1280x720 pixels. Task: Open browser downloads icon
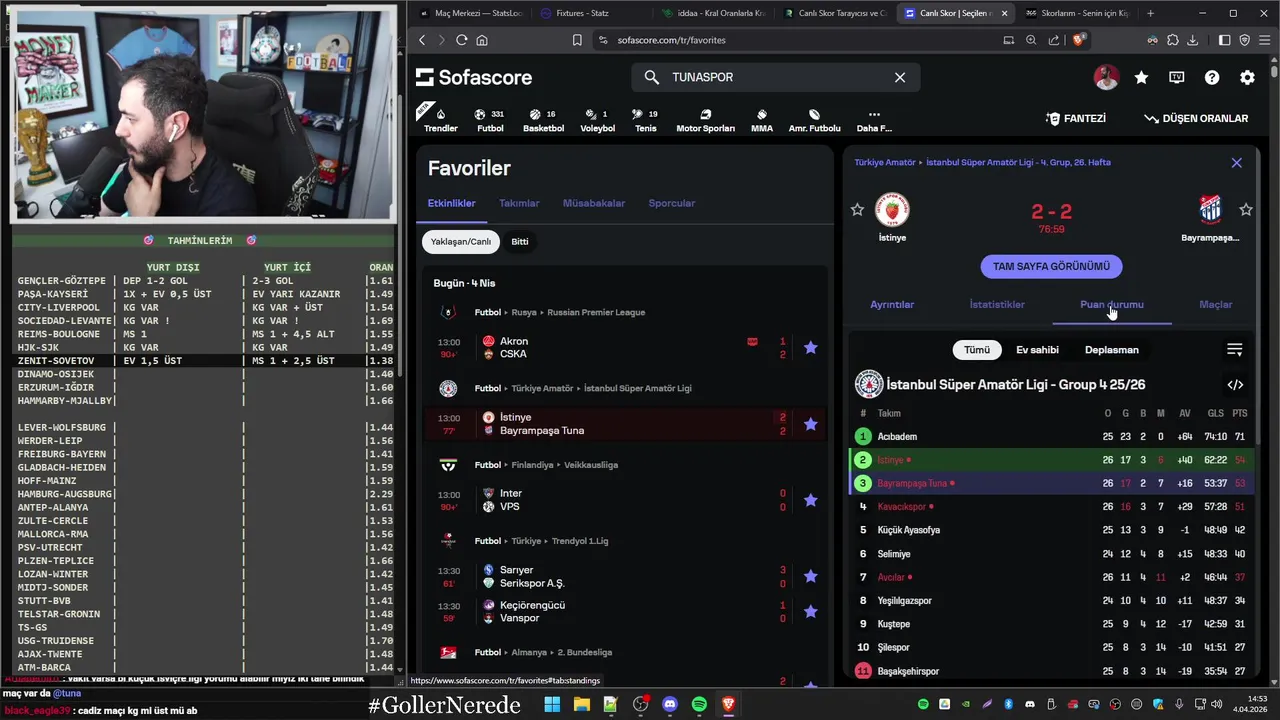pyautogui.click(x=1192, y=40)
